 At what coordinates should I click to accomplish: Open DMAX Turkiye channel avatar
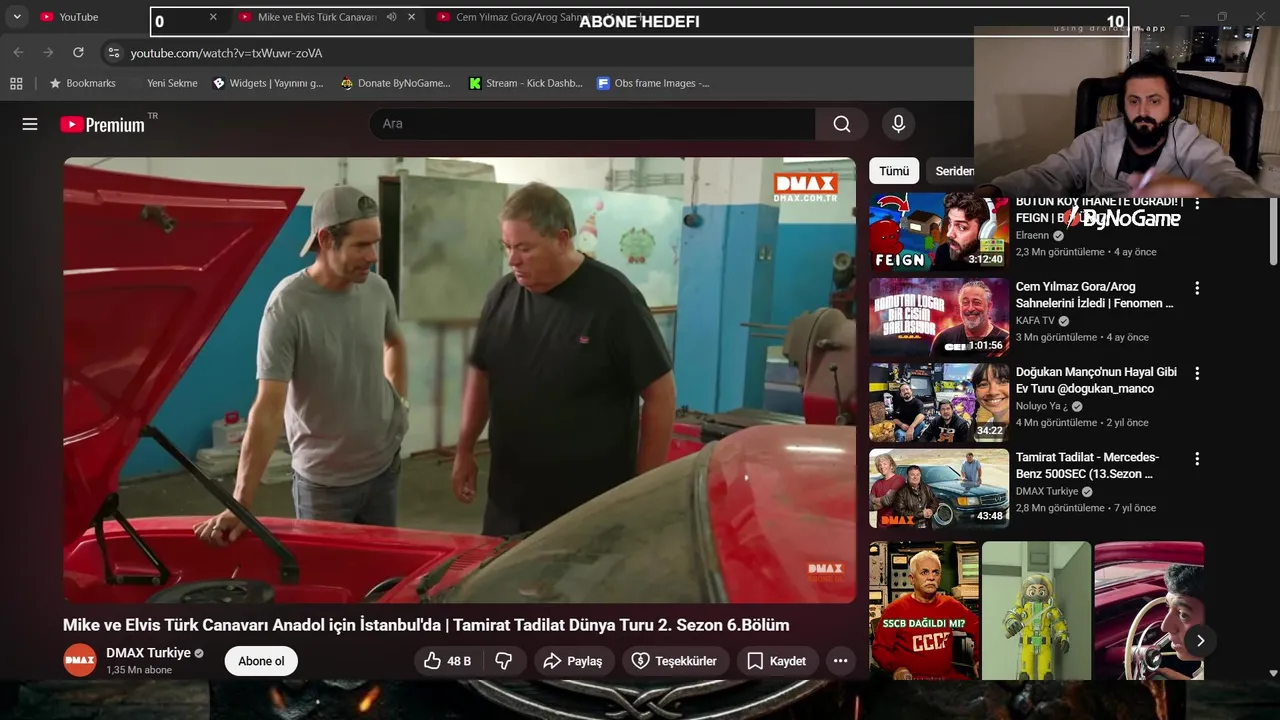tap(80, 660)
